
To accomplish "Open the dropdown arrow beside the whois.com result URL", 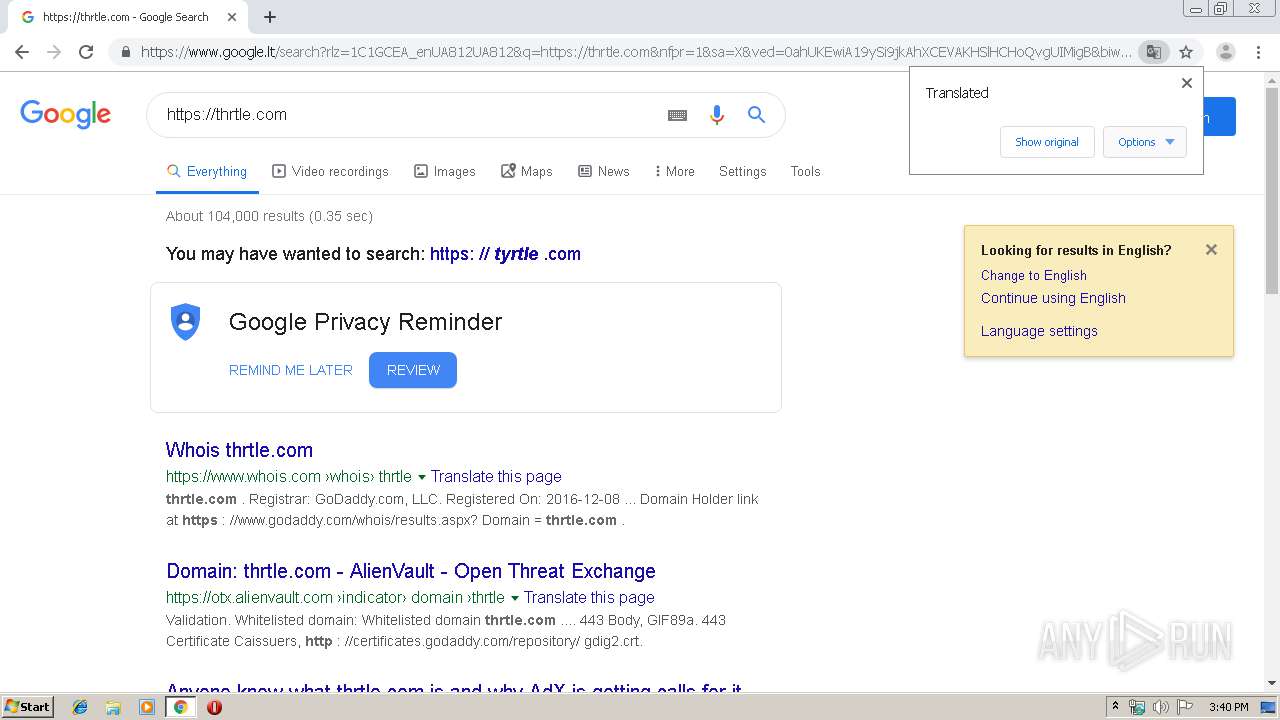I will click(421, 477).
